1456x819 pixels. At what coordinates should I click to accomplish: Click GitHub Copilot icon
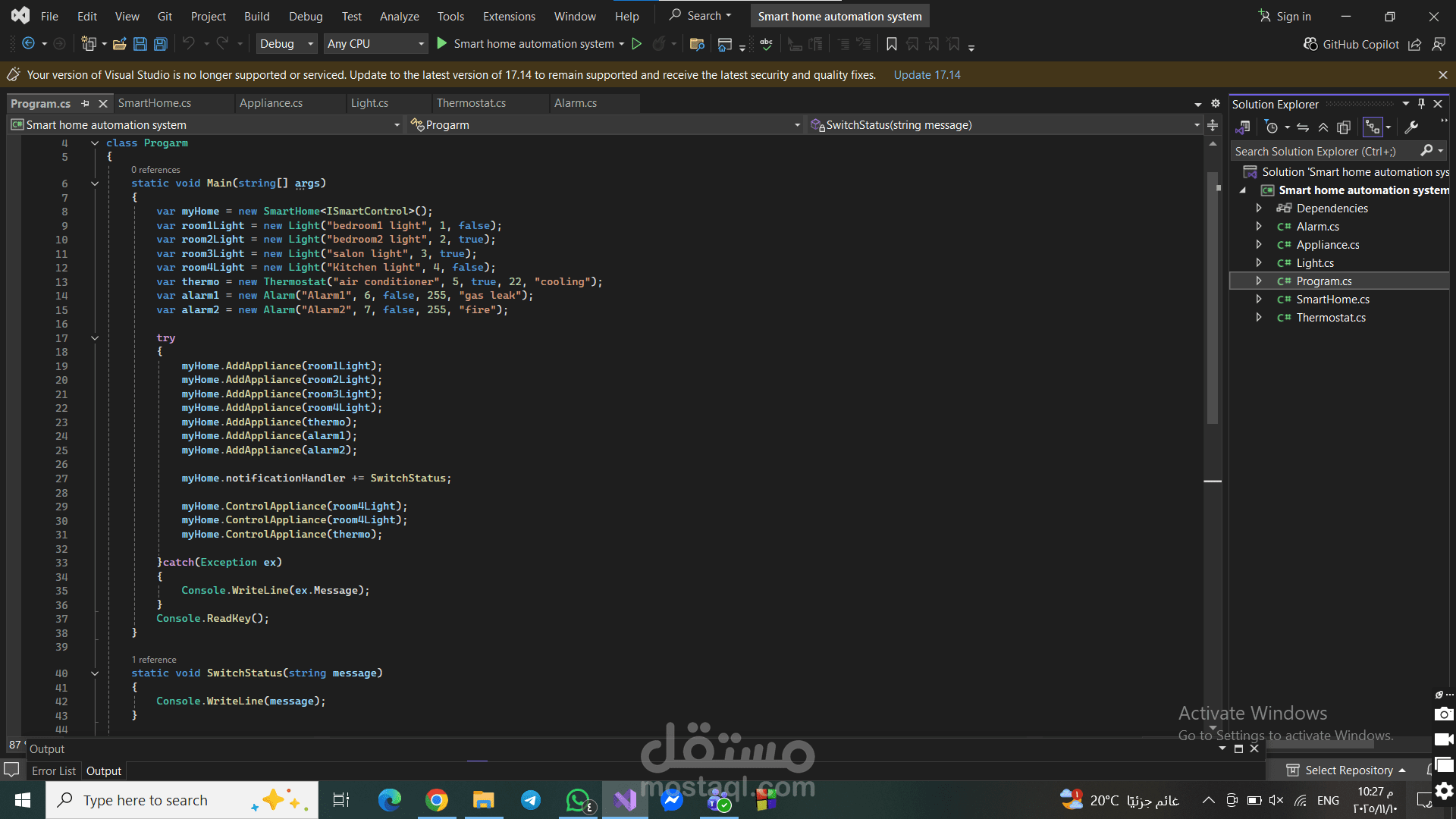(x=1310, y=44)
